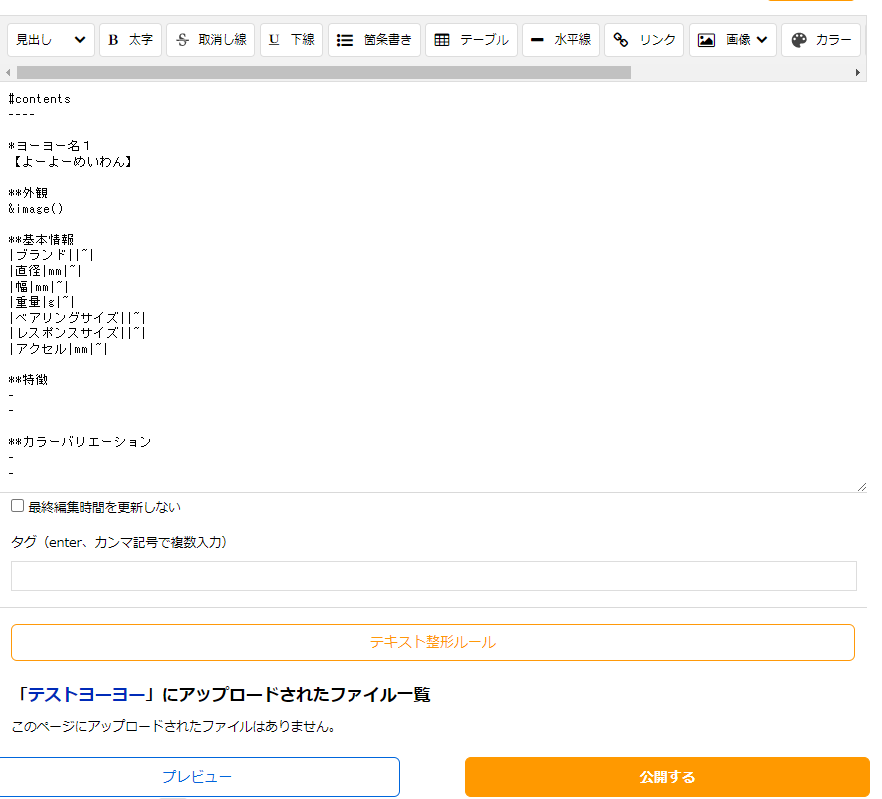The width and height of the screenshot is (882, 799).
Task: Underline text with the 下線 button
Action: [x=291, y=40]
